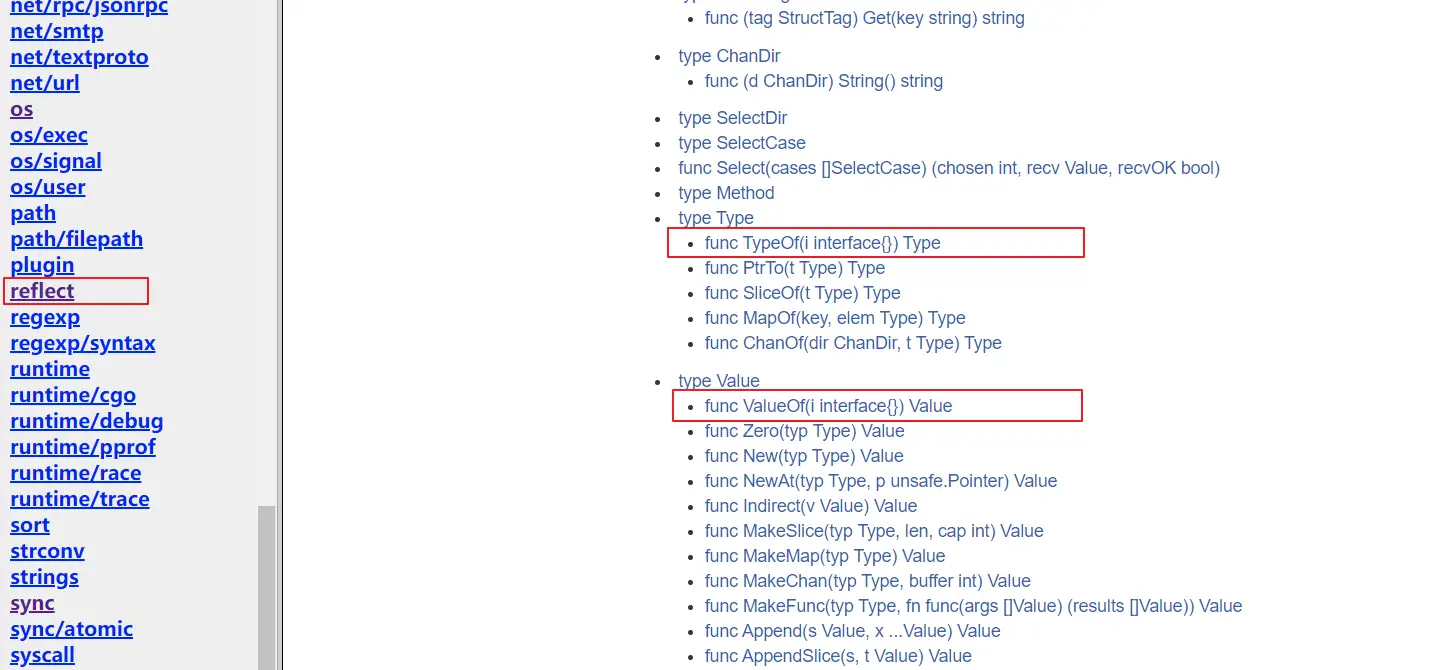
Task: Go to the runtime/debug package
Action: [x=86, y=421]
